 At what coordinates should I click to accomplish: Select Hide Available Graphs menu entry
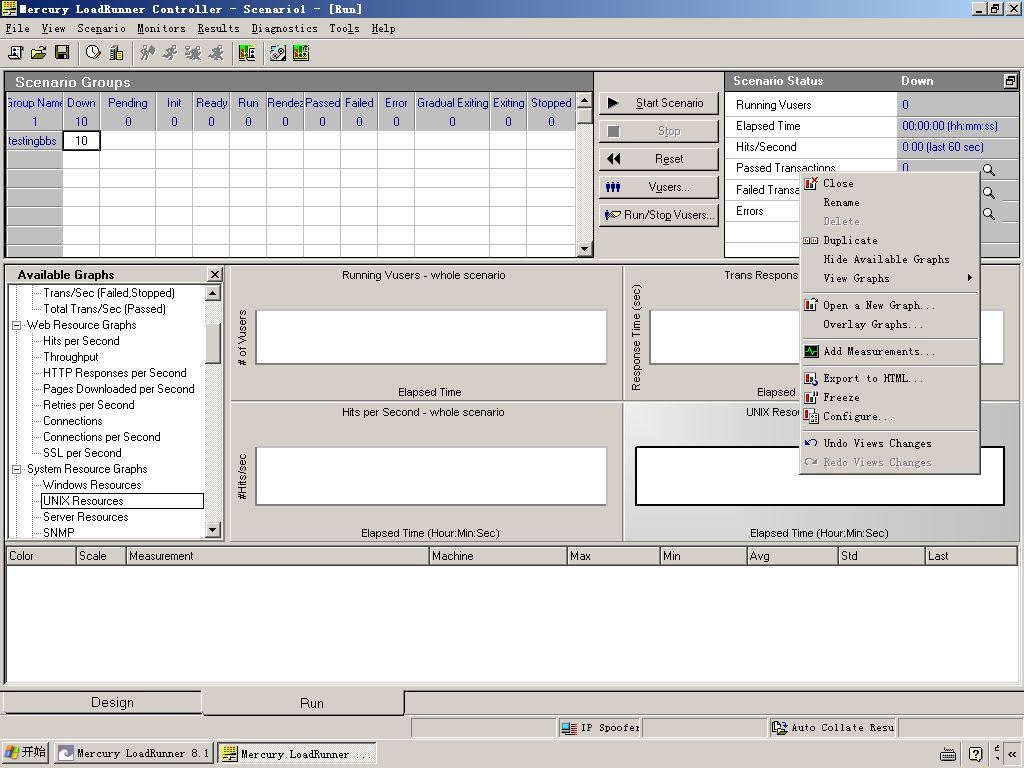click(x=889, y=259)
